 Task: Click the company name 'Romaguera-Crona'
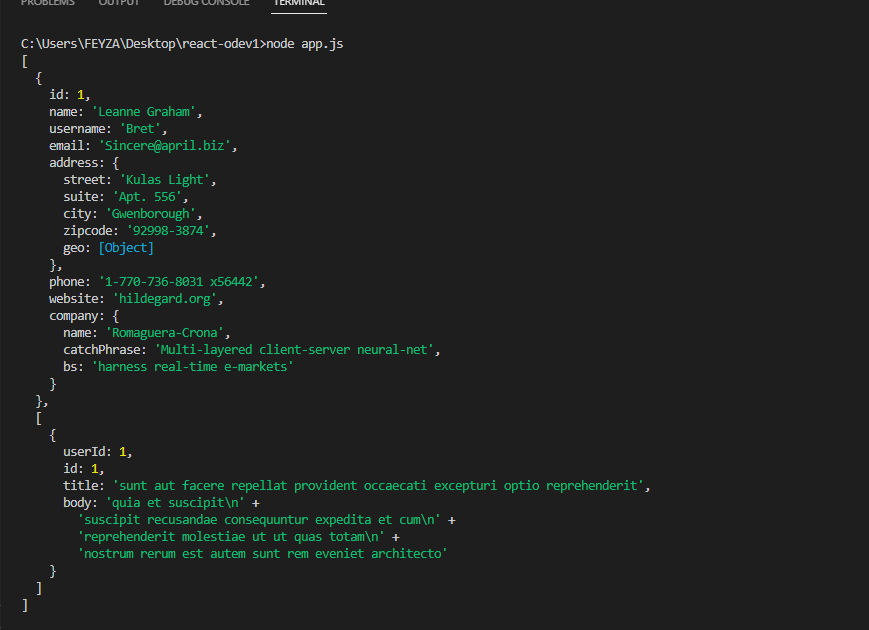point(167,332)
